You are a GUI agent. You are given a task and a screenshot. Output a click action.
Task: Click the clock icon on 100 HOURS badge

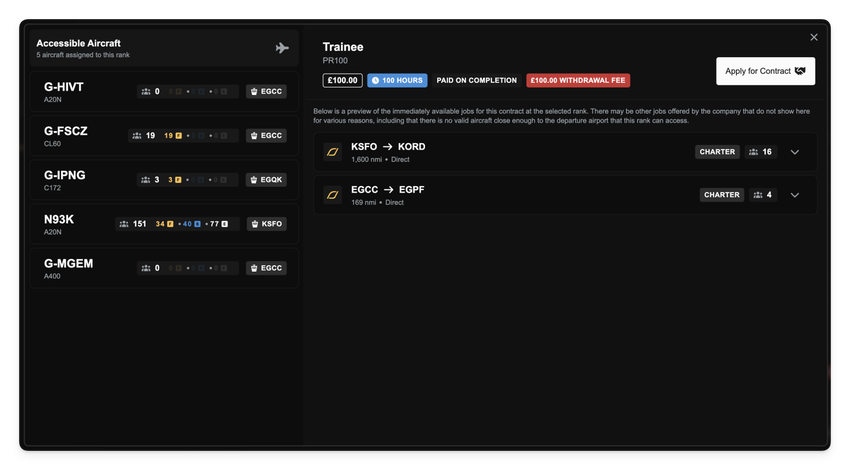coord(375,80)
